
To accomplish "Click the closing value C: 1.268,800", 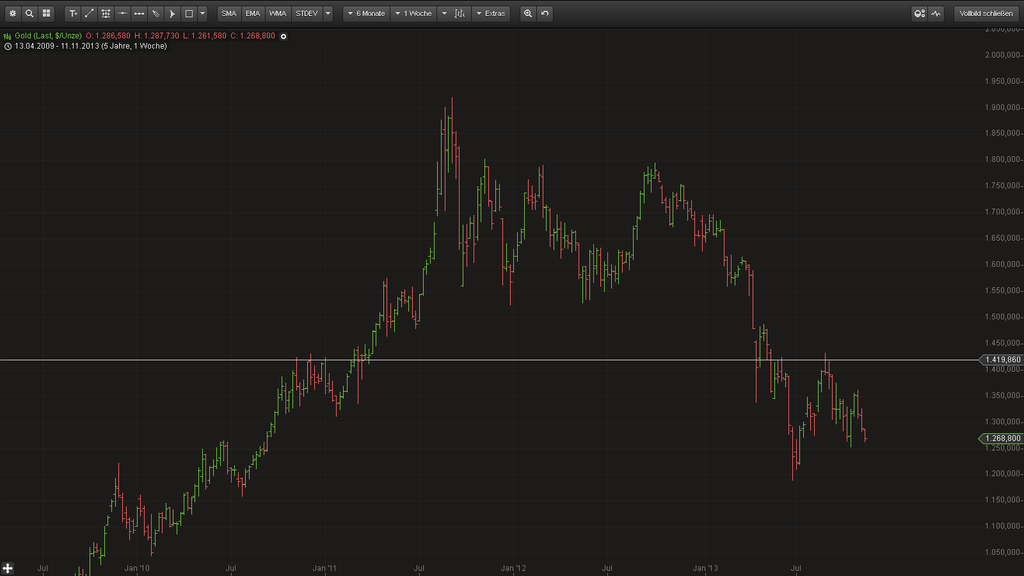I will [x=253, y=36].
